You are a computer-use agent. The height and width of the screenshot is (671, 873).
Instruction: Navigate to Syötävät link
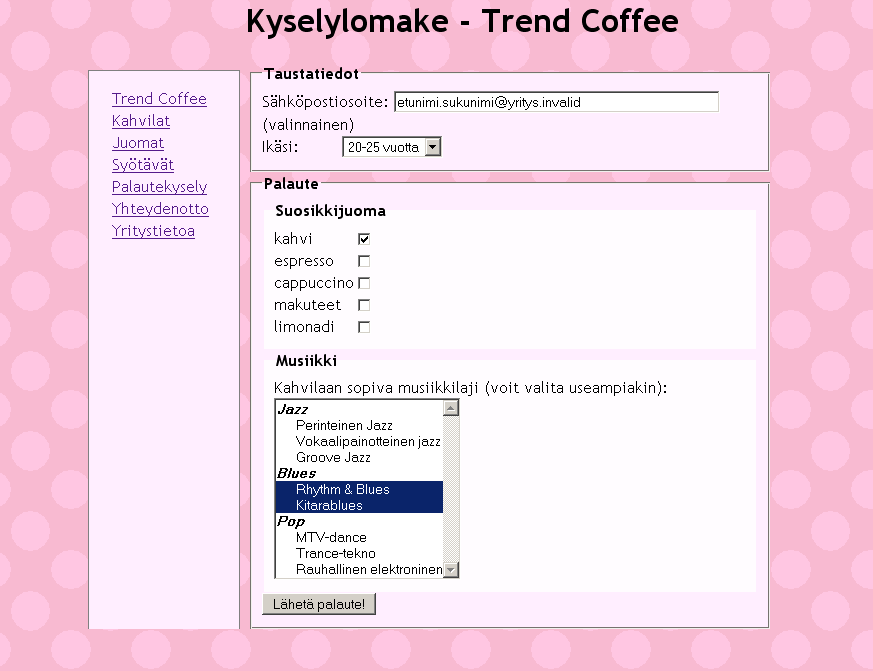[143, 165]
